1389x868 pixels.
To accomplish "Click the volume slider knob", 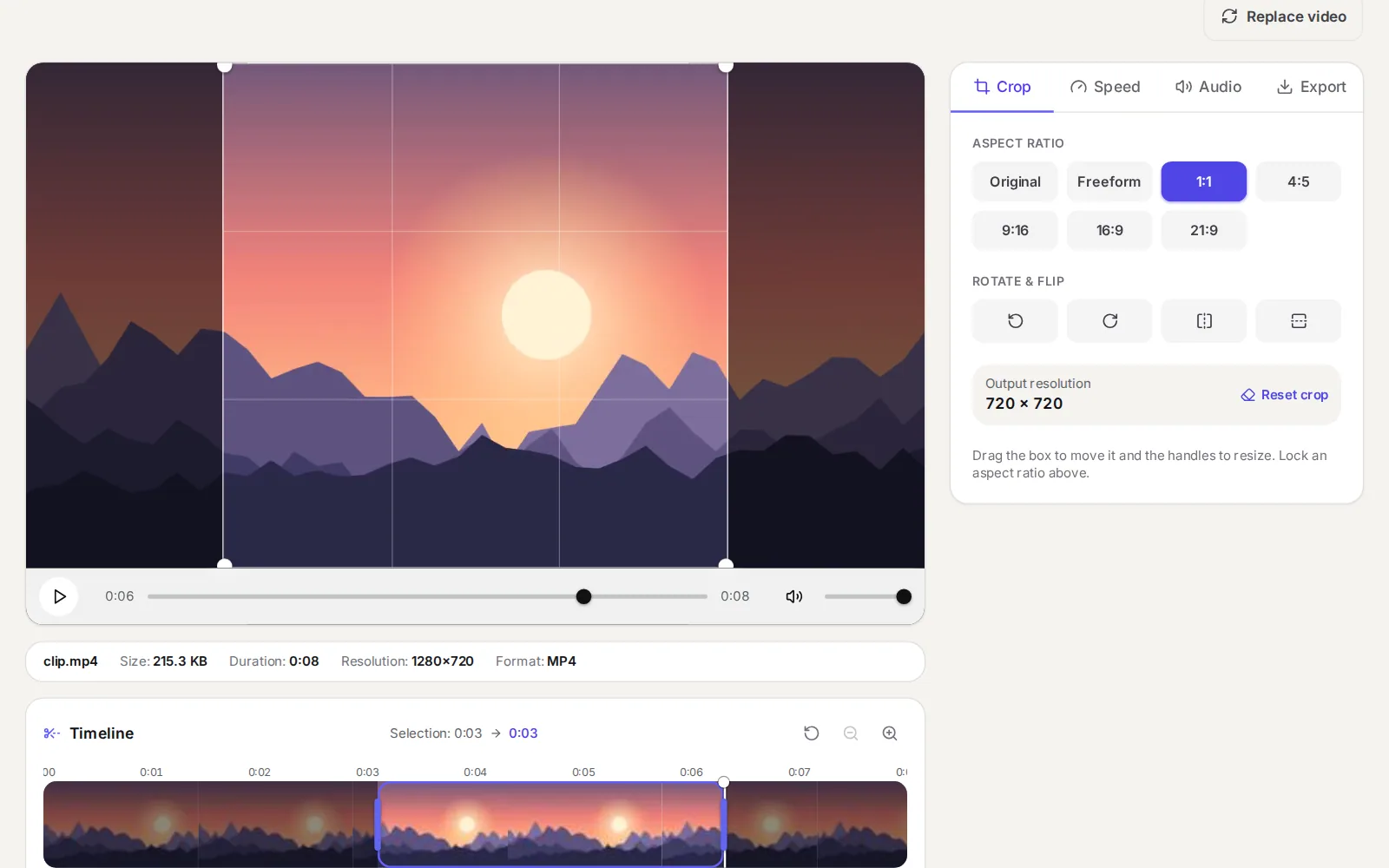I will [x=904, y=596].
